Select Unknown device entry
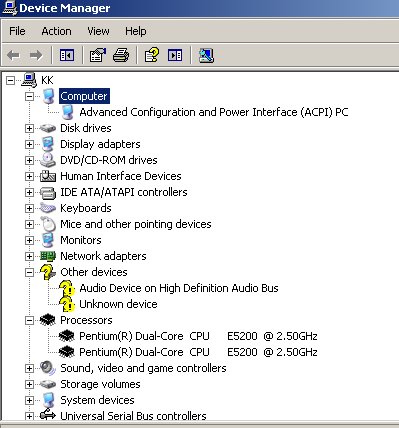This screenshot has width=399, height=428. click(118, 304)
